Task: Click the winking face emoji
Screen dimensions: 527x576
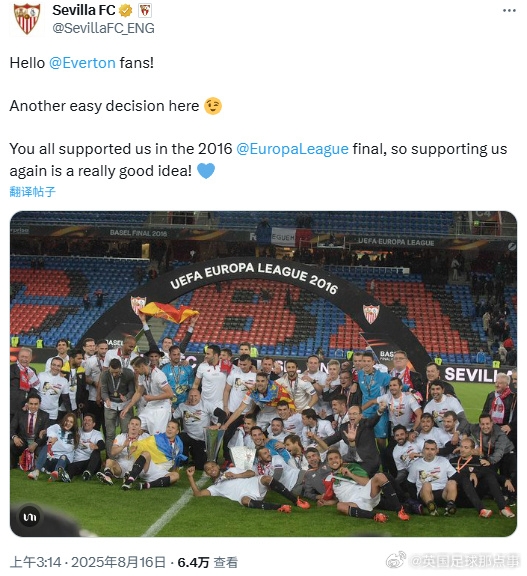Action: pyautogui.click(x=213, y=107)
